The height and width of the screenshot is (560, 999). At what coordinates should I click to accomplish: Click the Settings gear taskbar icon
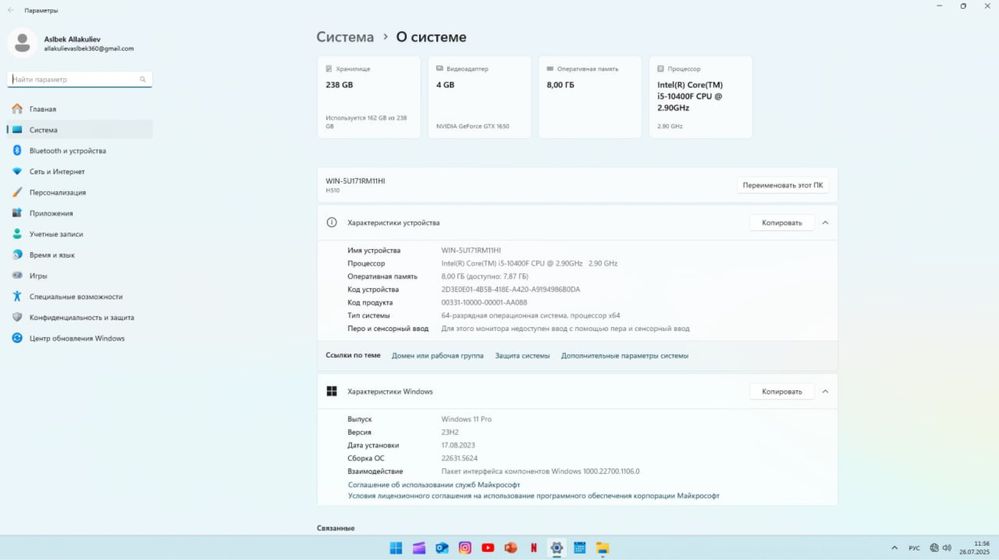(557, 548)
